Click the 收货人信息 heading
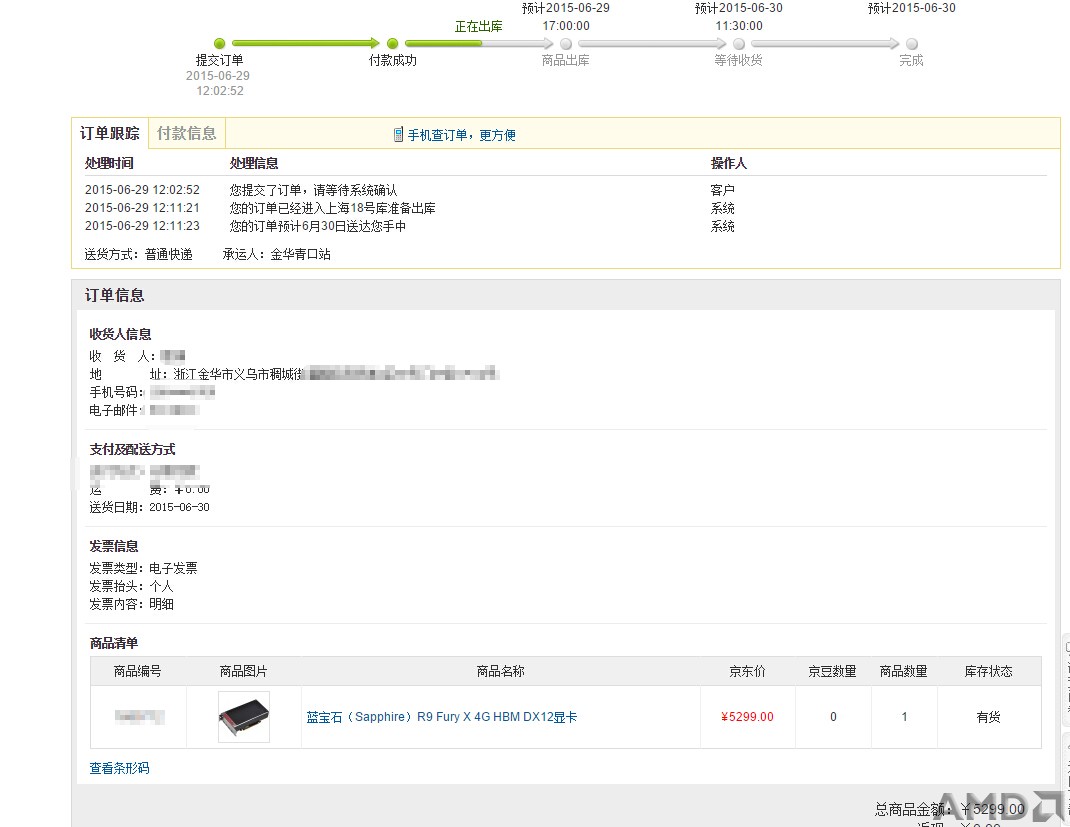Screen dimensions: 1070x827 coord(120,334)
